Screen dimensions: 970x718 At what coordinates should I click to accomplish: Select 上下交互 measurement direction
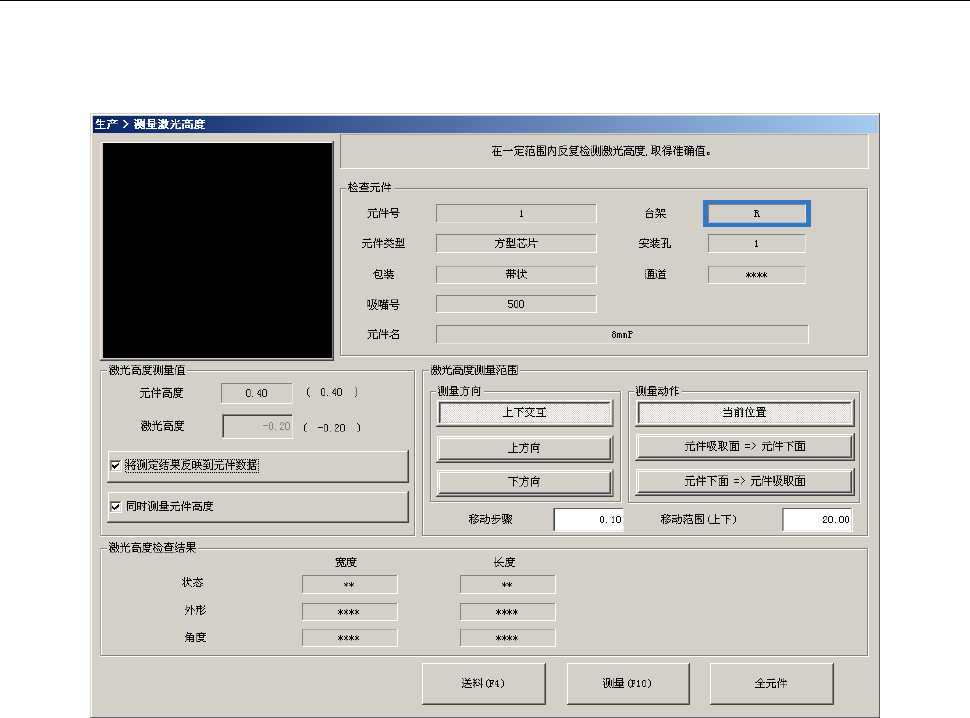[525, 412]
